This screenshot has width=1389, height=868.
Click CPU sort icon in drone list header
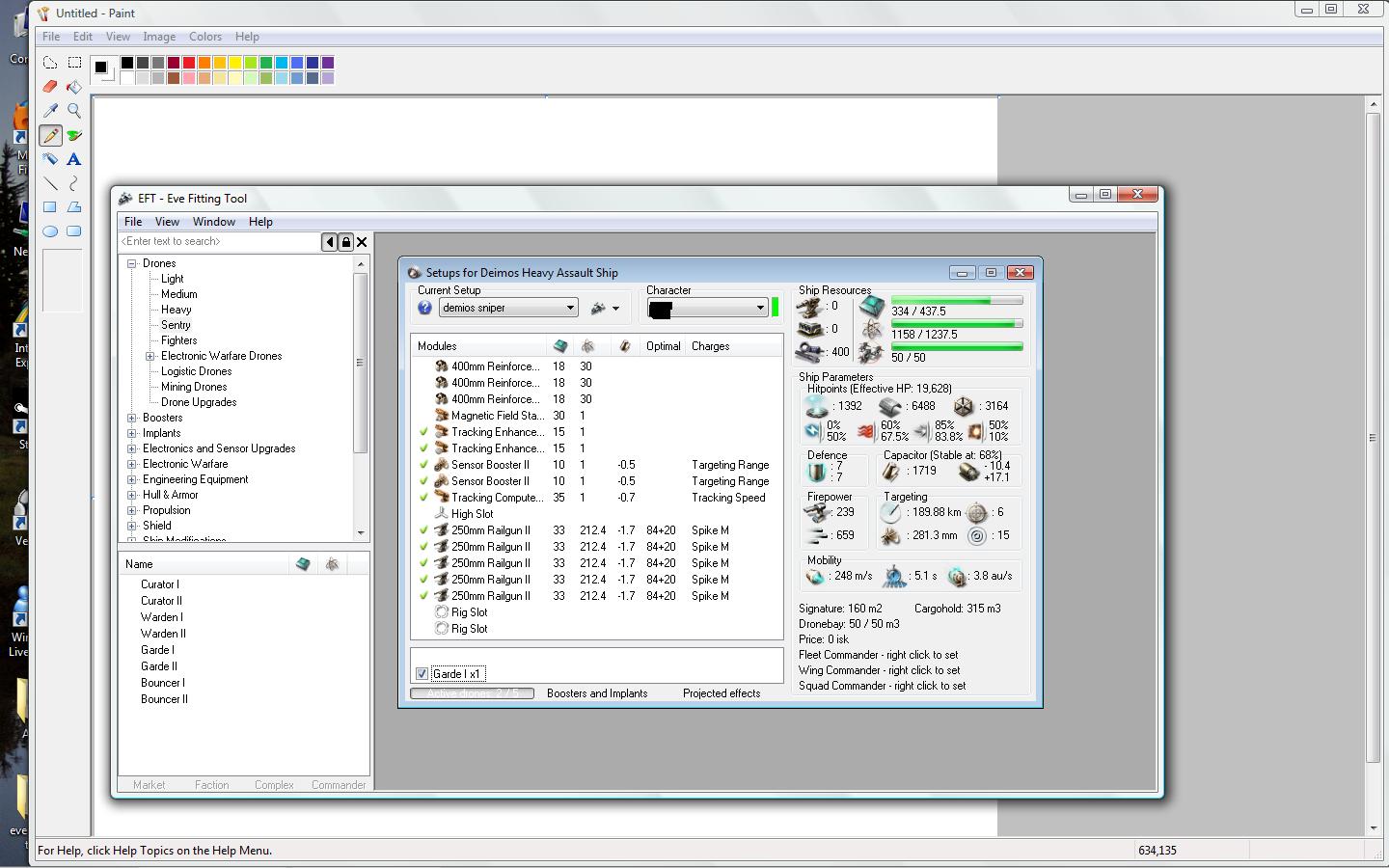pyautogui.click(x=303, y=564)
